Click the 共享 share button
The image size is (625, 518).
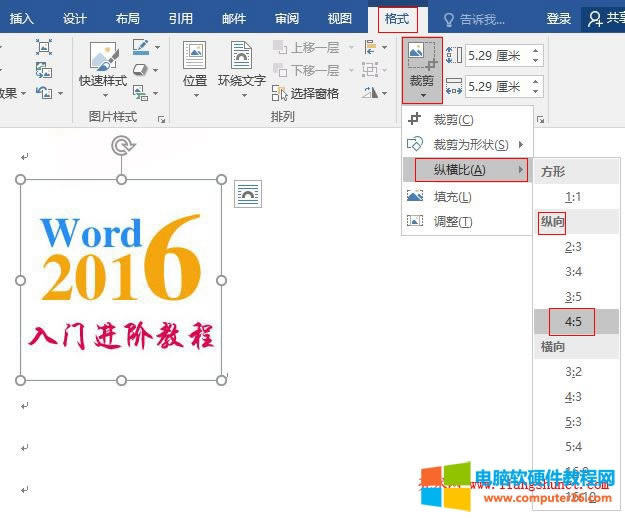click(605, 18)
